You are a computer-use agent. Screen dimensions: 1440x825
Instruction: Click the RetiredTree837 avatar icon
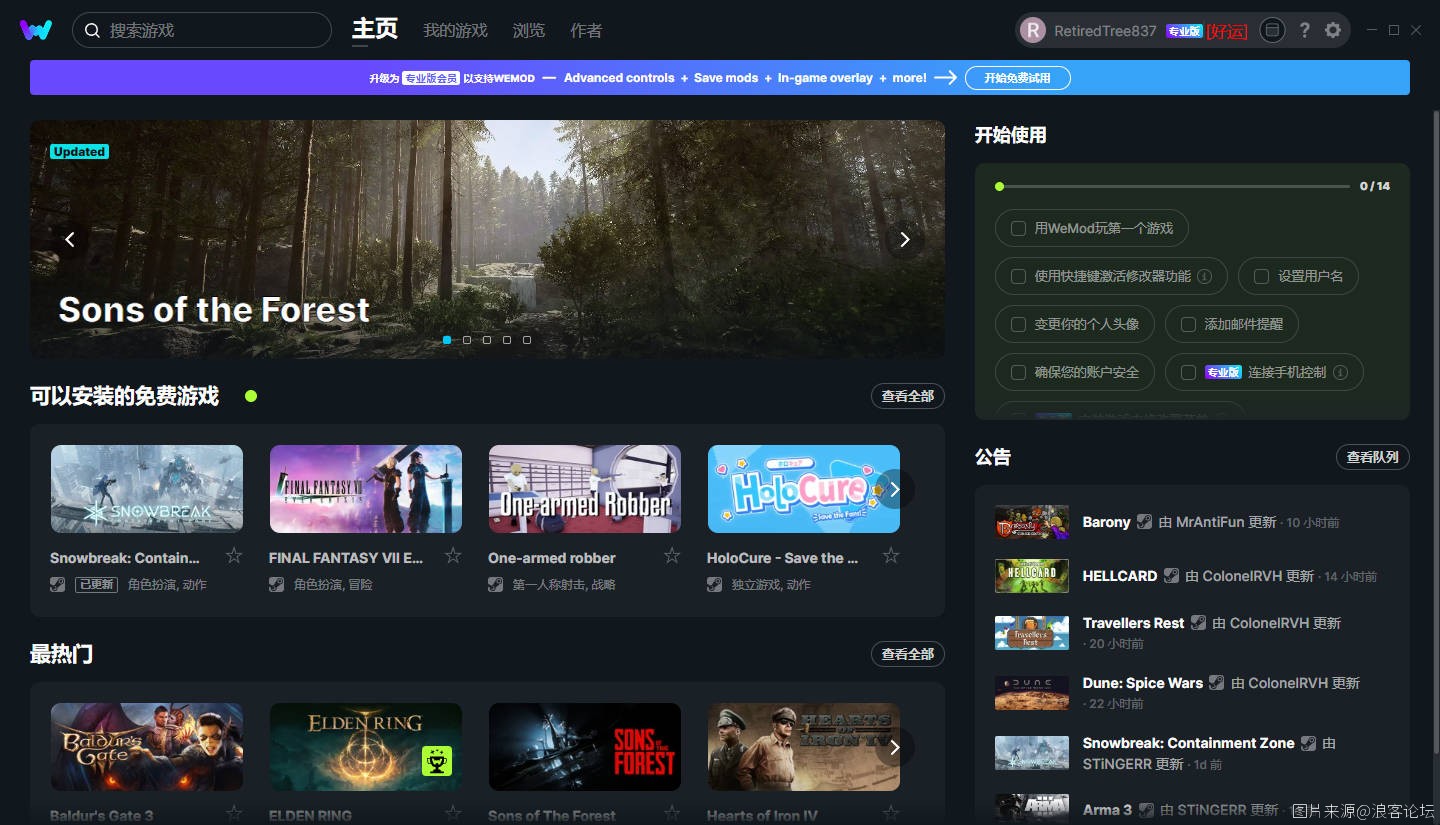coord(1032,31)
